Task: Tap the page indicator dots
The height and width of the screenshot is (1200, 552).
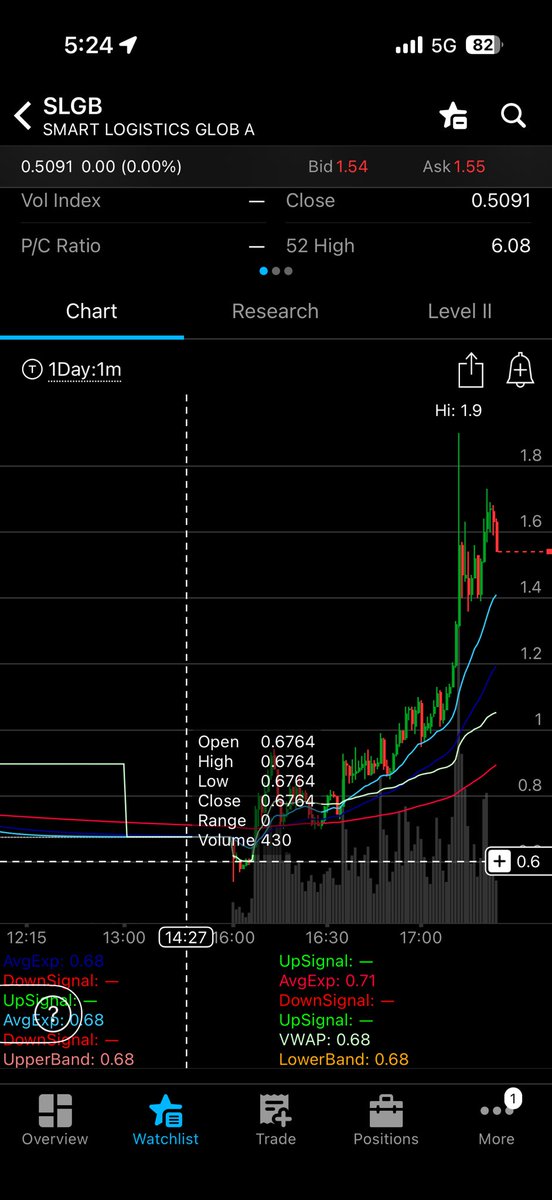Action: [276, 271]
